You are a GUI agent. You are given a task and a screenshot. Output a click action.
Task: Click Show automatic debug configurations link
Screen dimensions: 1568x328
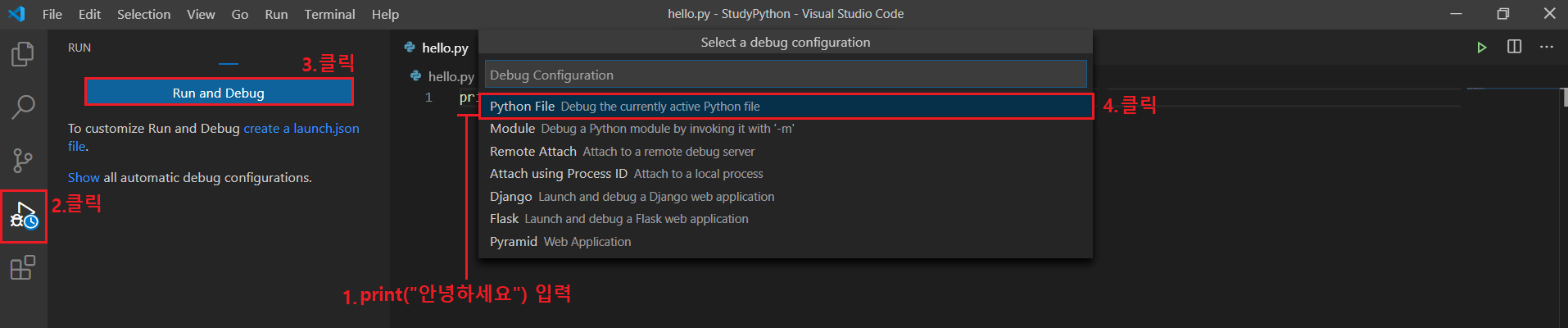pos(84,178)
